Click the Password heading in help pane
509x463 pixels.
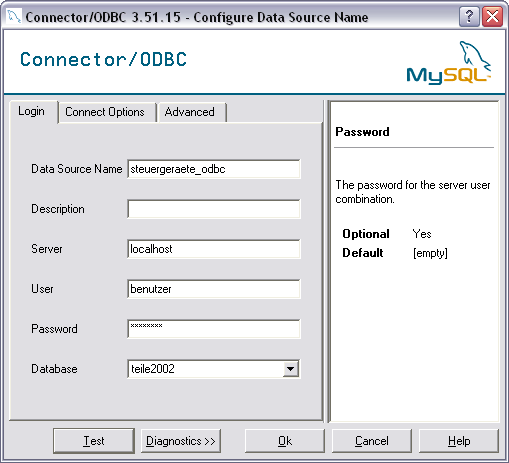[x=362, y=132]
